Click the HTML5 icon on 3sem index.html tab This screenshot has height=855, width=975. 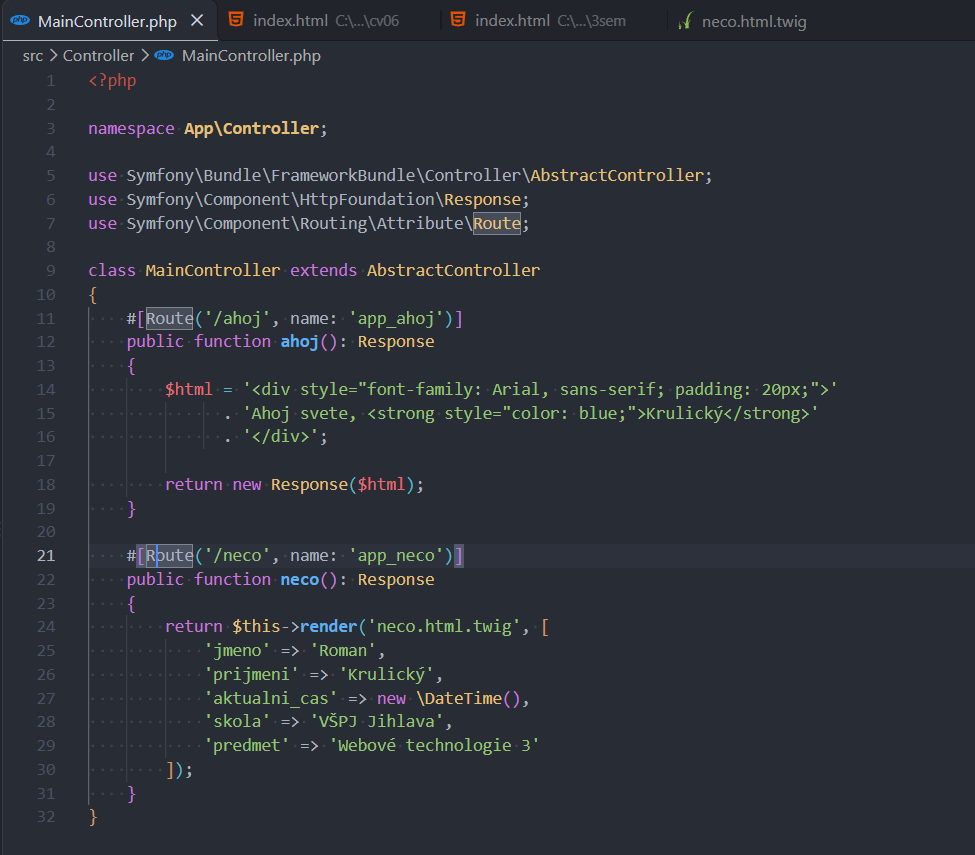[x=458, y=20]
